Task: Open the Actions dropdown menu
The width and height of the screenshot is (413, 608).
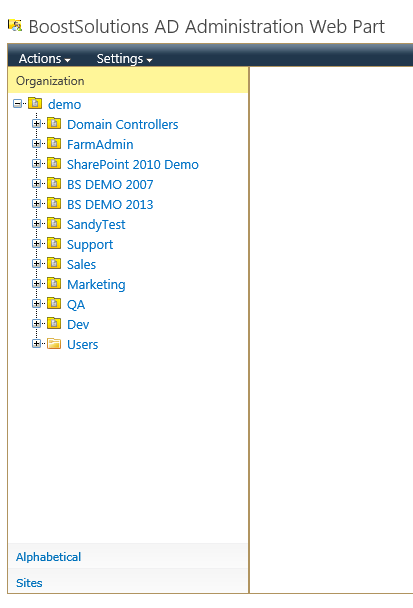Action: point(45,59)
